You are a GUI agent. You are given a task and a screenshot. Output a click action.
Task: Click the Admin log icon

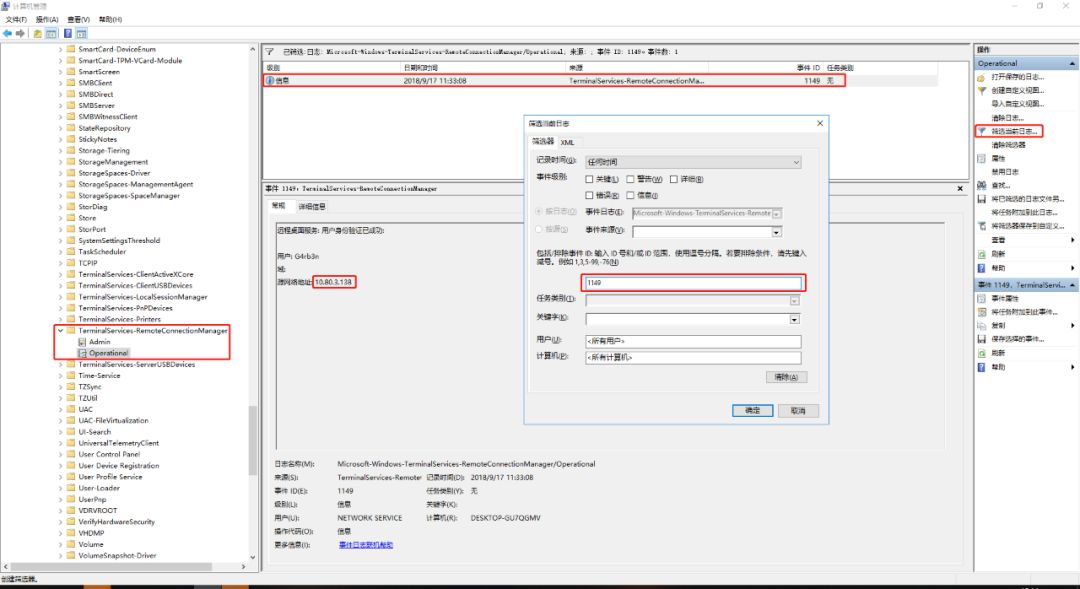[82, 342]
